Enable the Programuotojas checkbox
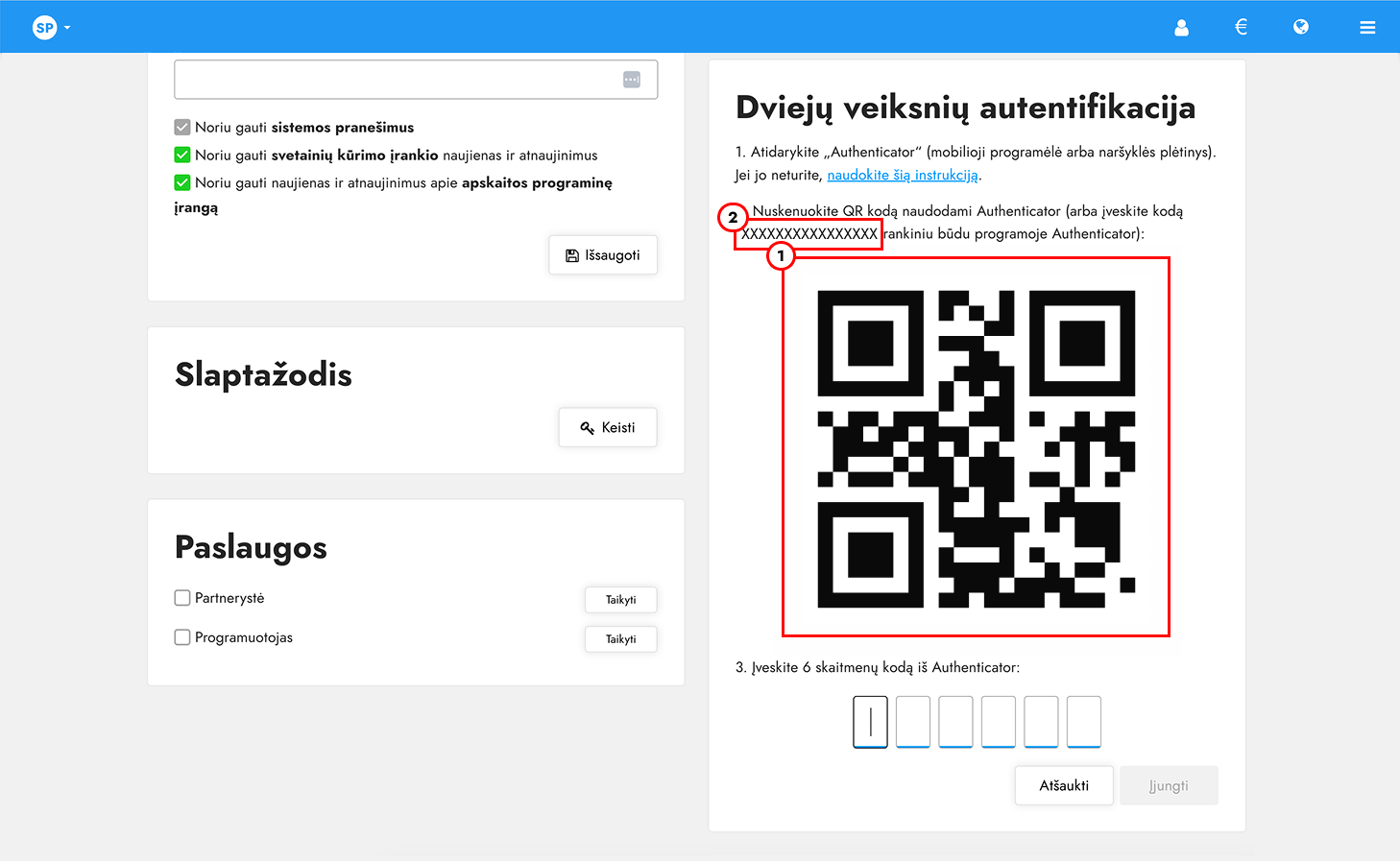Image resolution: width=1400 pixels, height=861 pixels. [181, 636]
